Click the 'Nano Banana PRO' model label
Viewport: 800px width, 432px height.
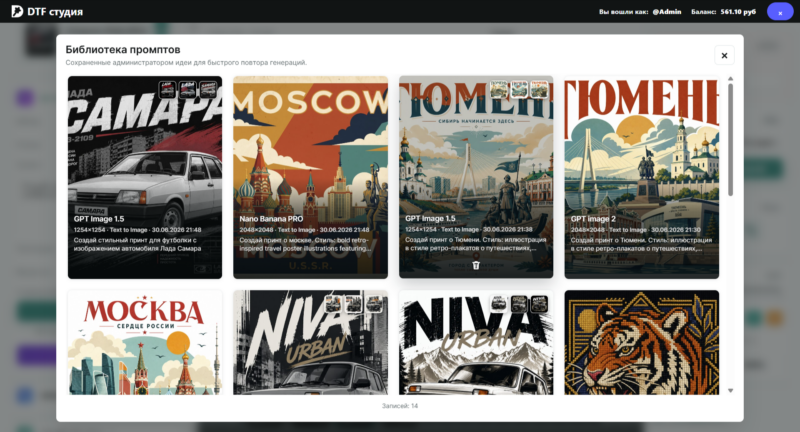[x=271, y=219]
